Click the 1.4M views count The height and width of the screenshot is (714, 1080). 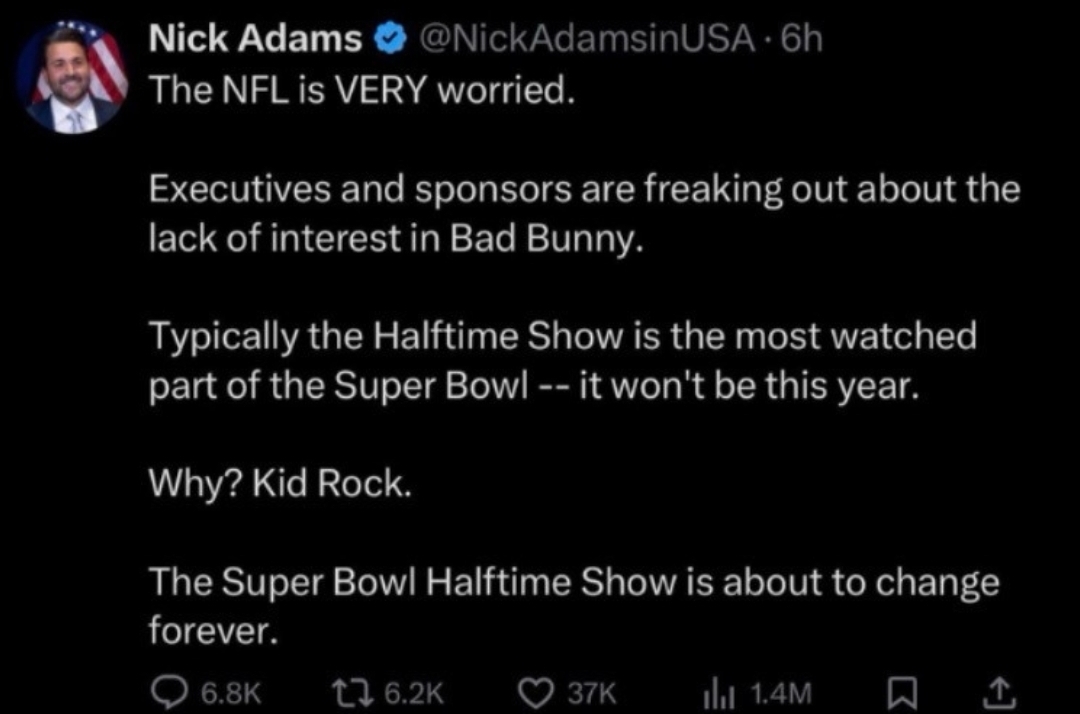[x=781, y=692]
